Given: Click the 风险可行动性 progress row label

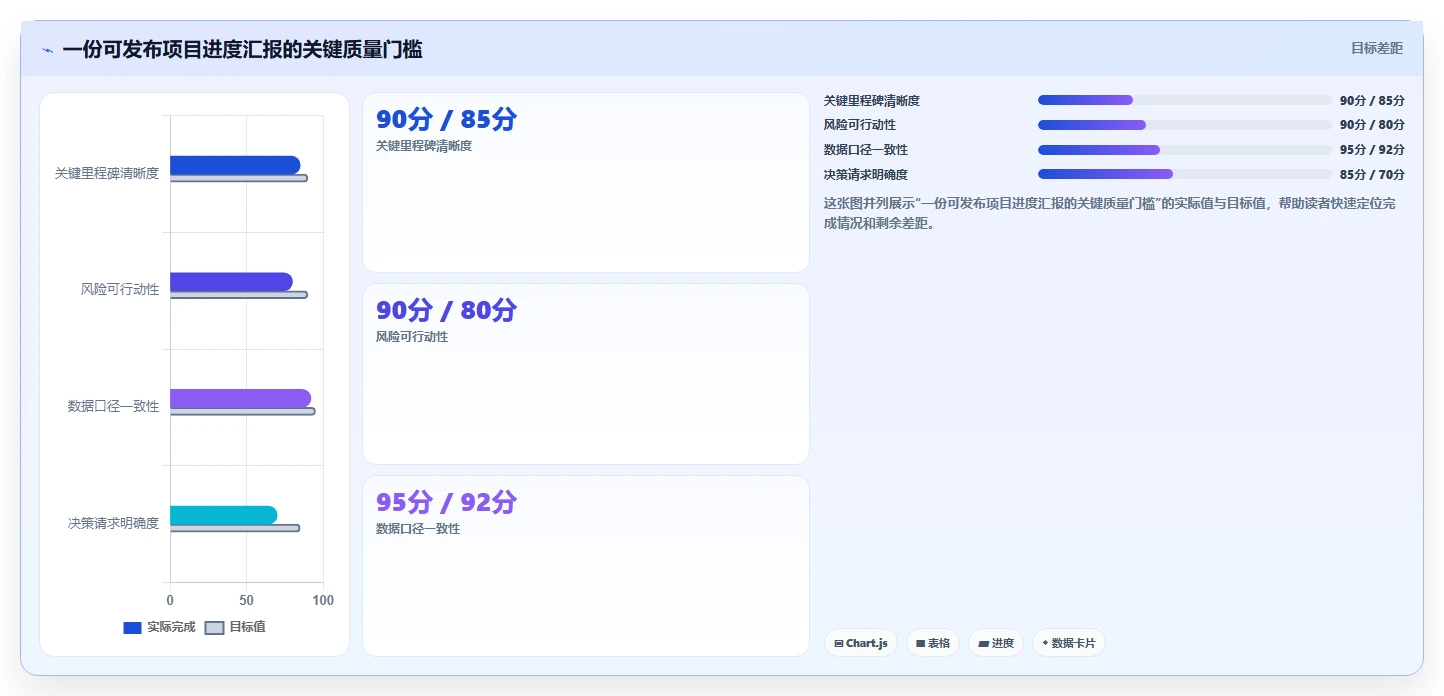Looking at the screenshot, I should pyautogui.click(x=860, y=125).
